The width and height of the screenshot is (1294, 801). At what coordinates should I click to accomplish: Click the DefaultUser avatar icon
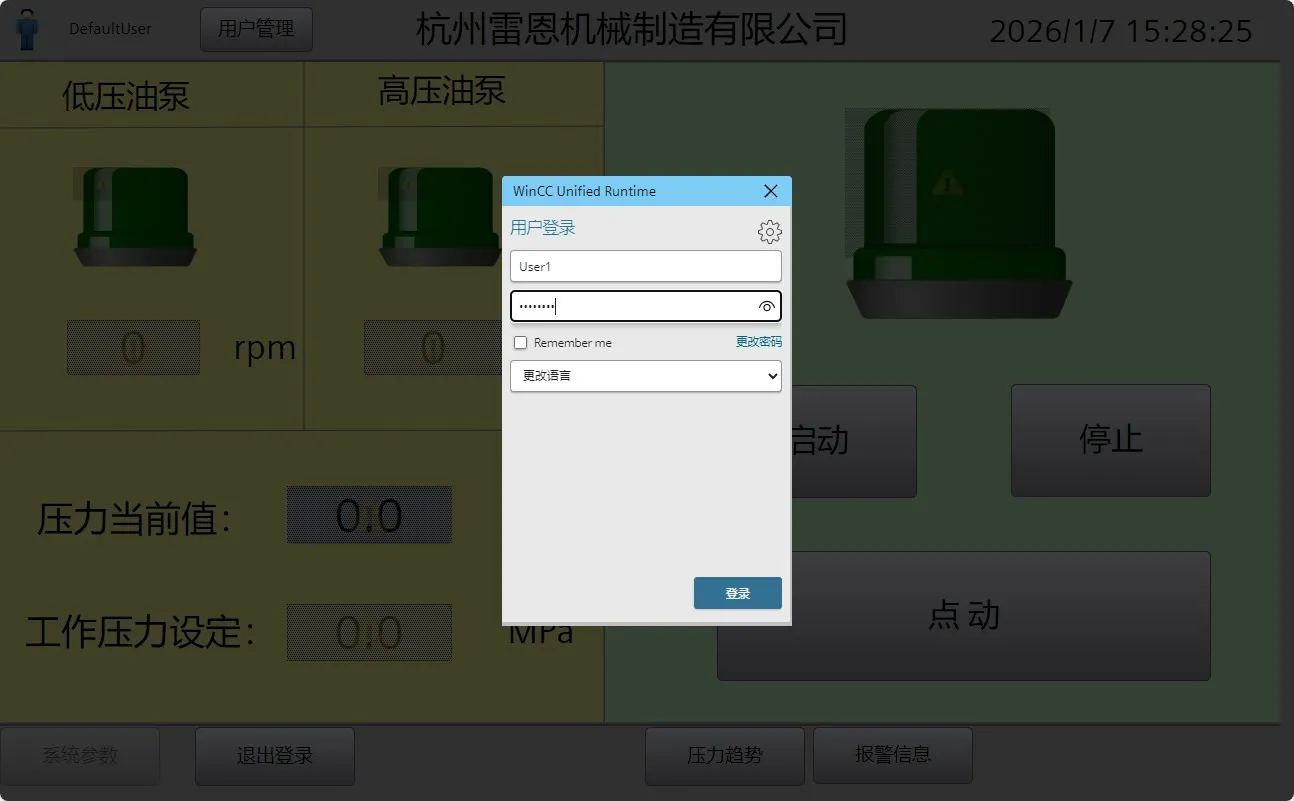coord(27,30)
